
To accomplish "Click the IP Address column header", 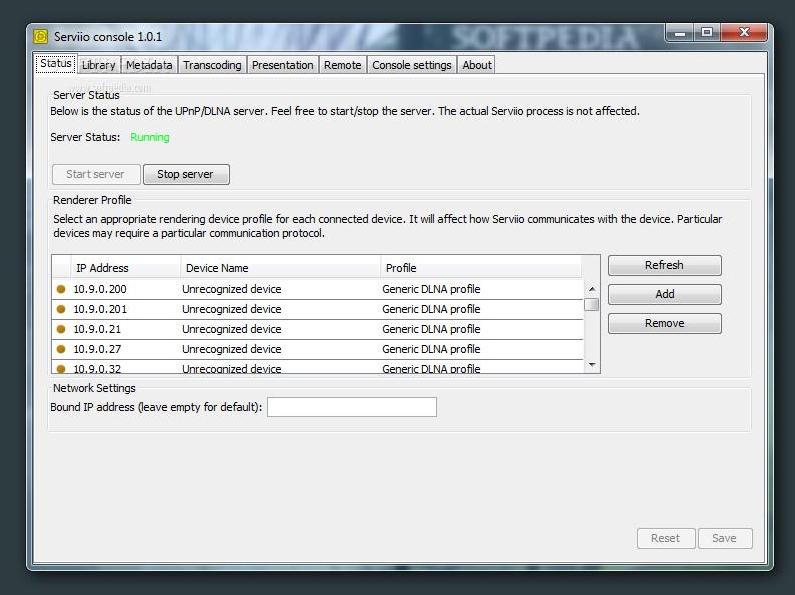I will pyautogui.click(x=125, y=268).
